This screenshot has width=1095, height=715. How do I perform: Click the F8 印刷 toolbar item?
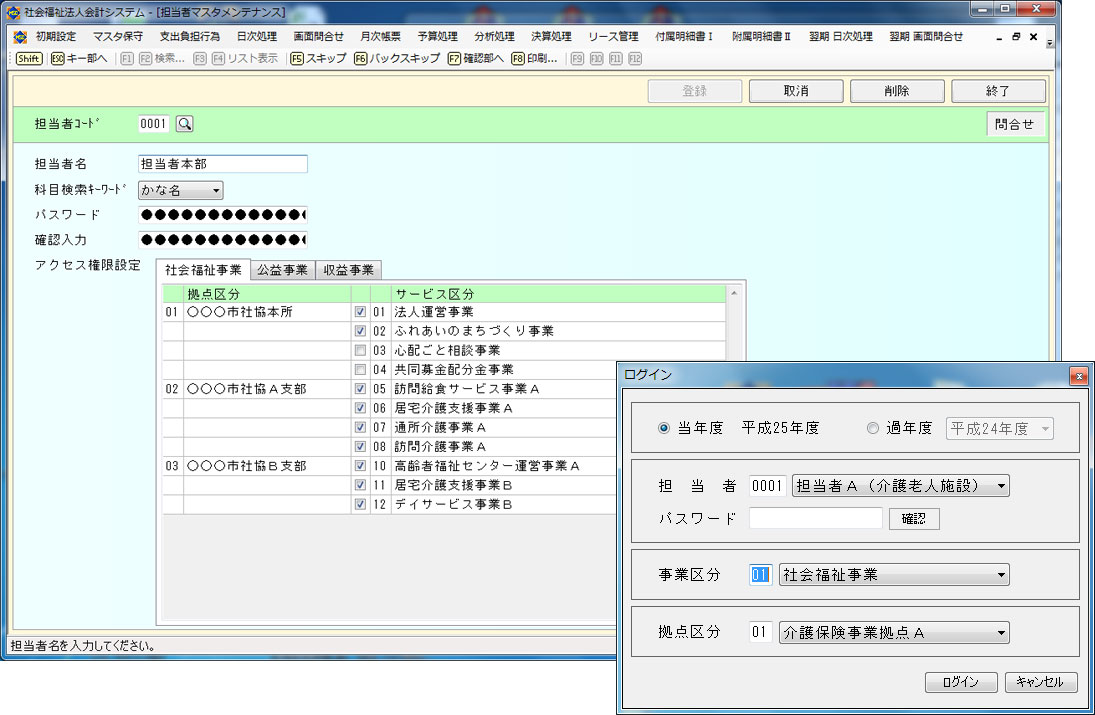click(x=534, y=59)
